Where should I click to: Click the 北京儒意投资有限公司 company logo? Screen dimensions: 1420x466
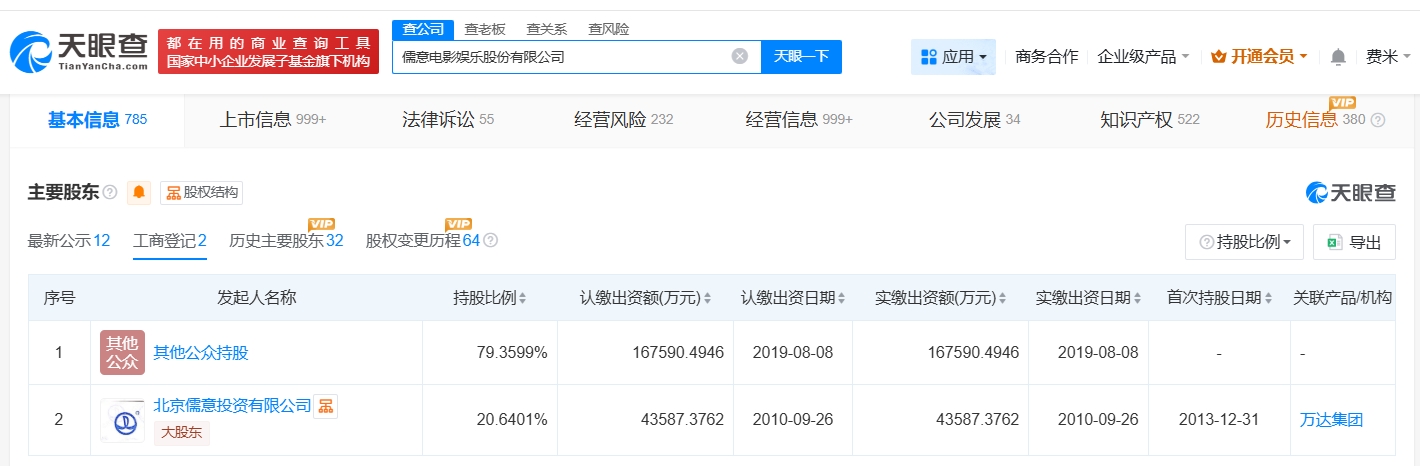(x=122, y=420)
